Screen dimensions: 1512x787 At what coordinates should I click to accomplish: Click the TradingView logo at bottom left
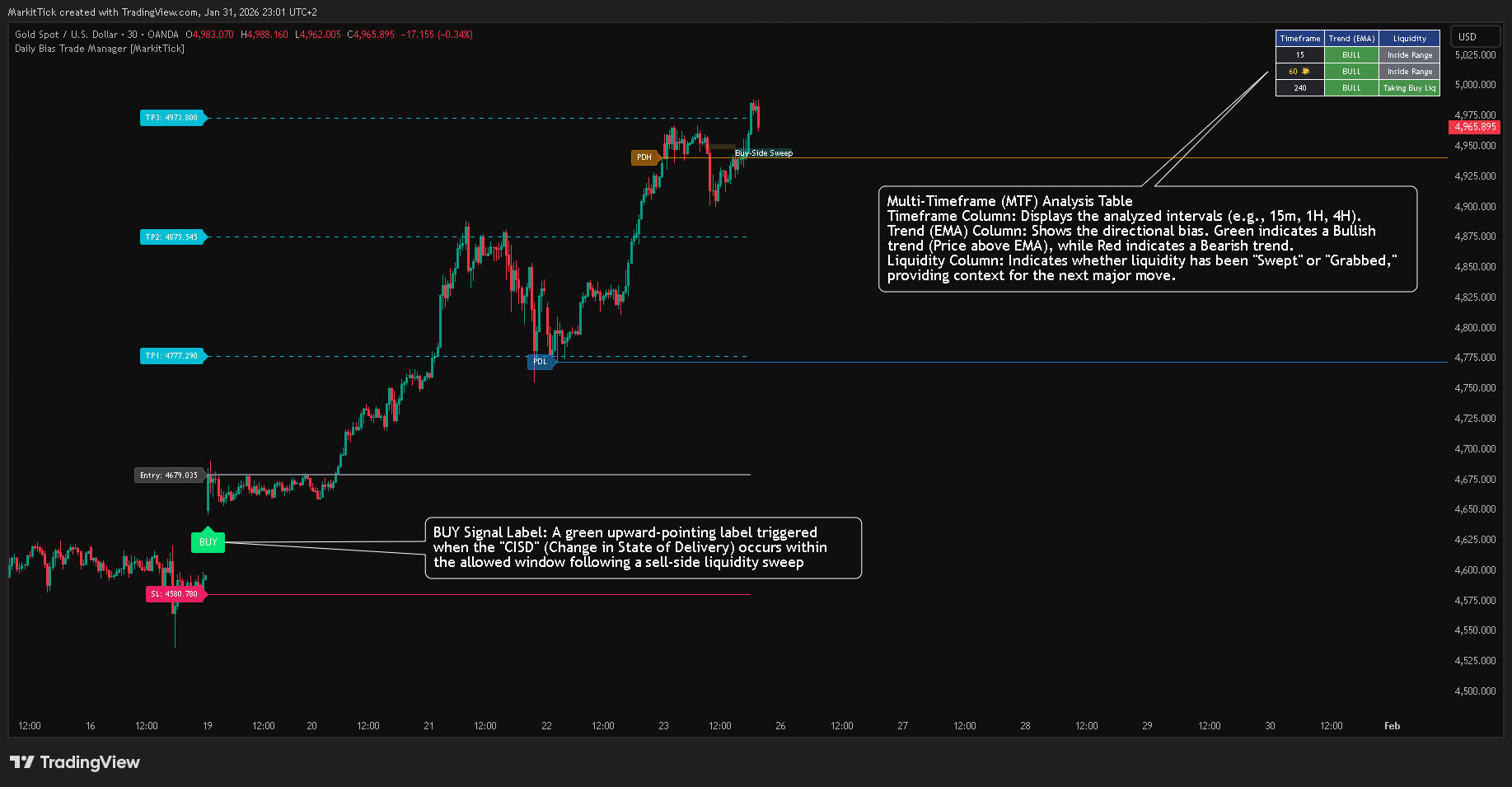[x=75, y=762]
